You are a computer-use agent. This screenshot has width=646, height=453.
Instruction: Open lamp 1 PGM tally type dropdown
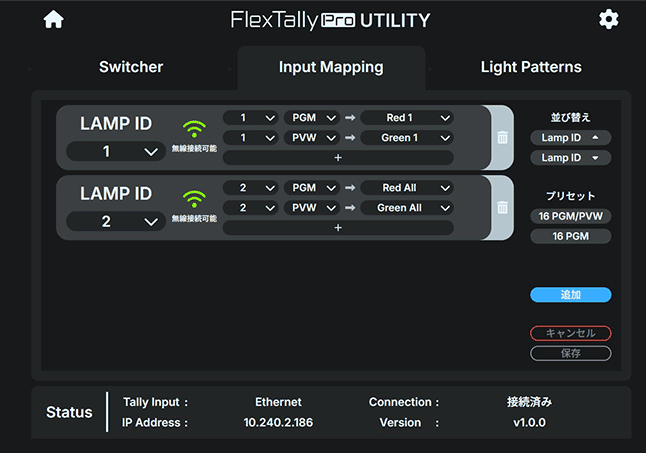(x=311, y=118)
